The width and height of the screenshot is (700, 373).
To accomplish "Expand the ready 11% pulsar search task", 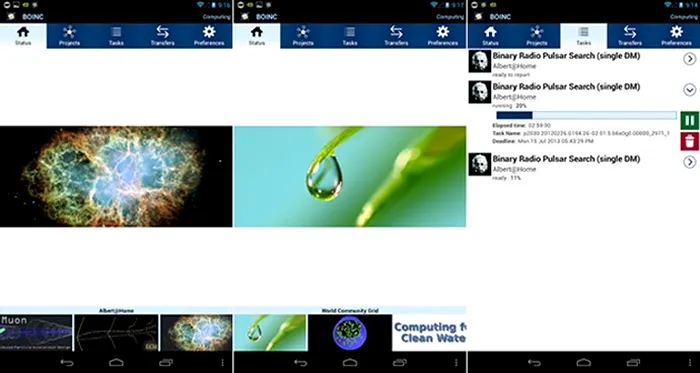I will point(690,162).
